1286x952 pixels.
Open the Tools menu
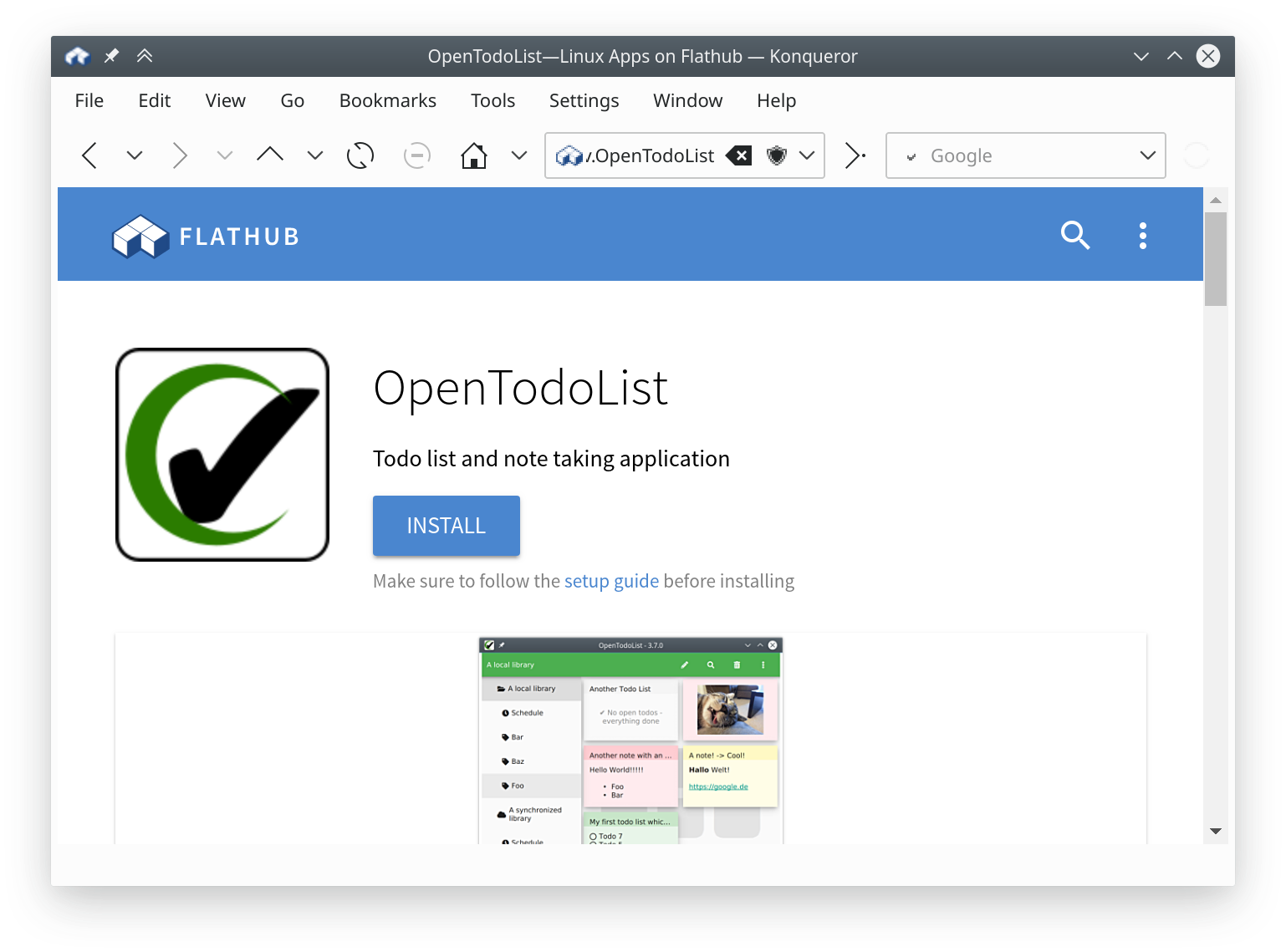(493, 100)
